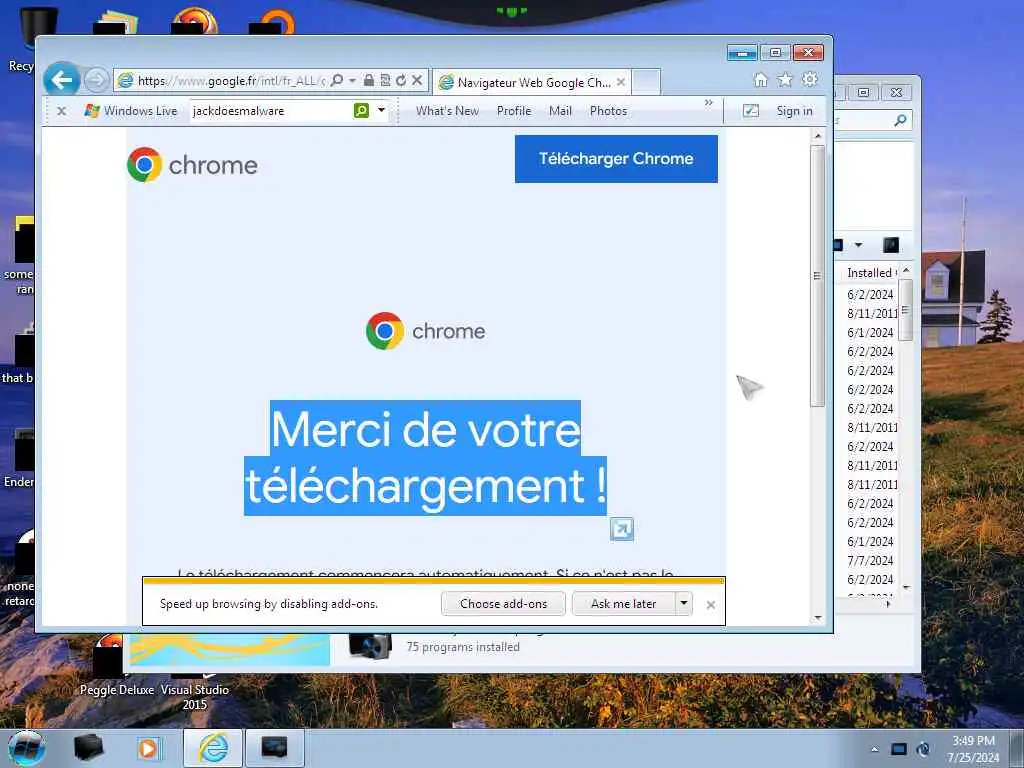Image resolution: width=1024 pixels, height=768 pixels.
Task: Stop loading with the address bar X
Action: pos(417,80)
